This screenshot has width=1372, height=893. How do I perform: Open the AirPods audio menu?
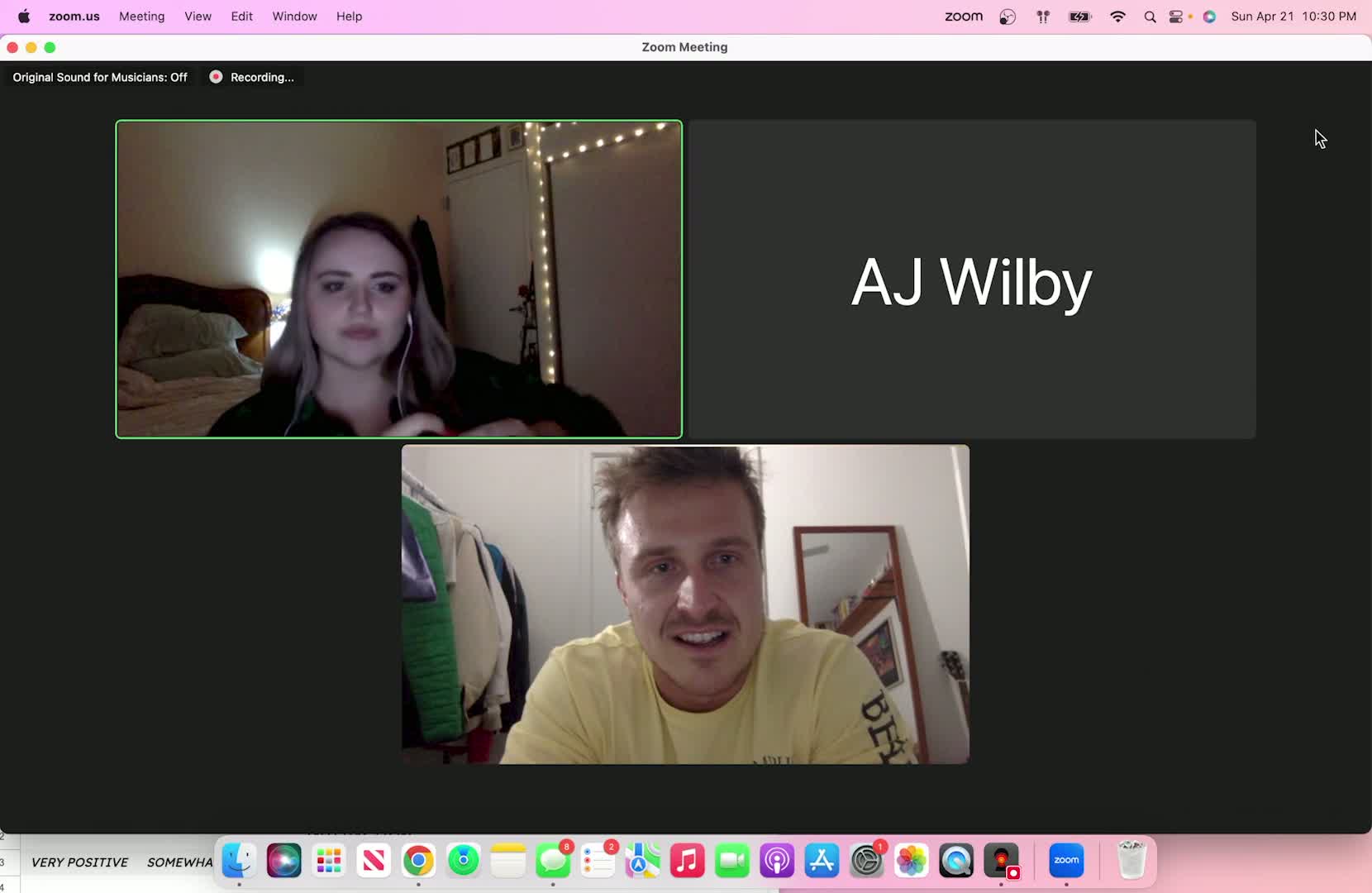[x=1043, y=17]
